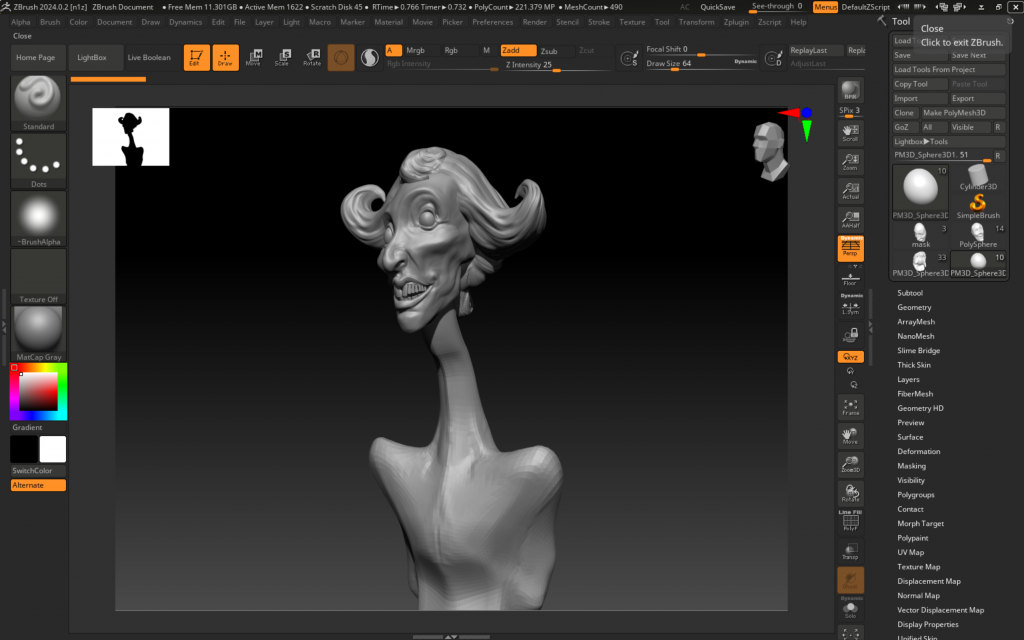Image resolution: width=1024 pixels, height=640 pixels.
Task: Click the D dynamic brush icon
Action: click(x=773, y=58)
